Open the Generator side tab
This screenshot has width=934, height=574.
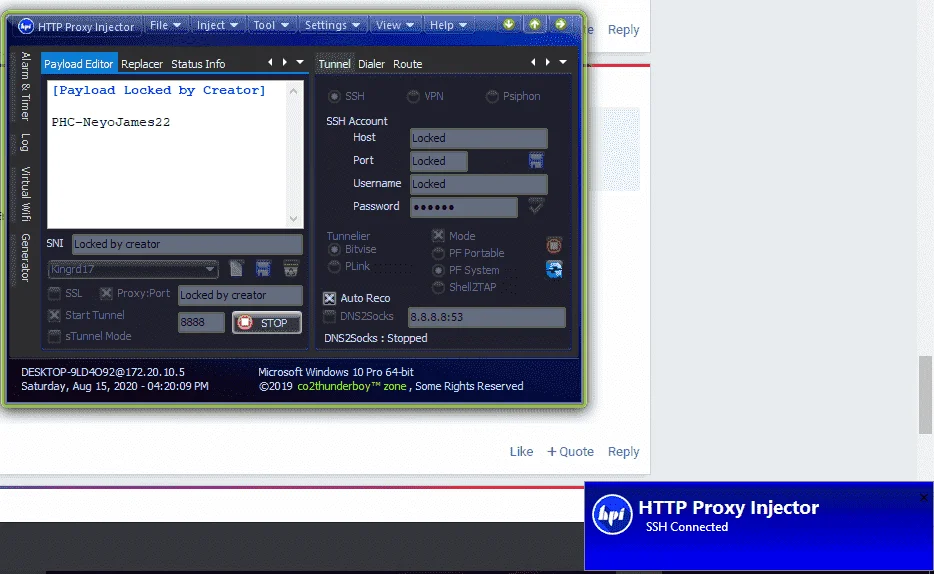25,257
